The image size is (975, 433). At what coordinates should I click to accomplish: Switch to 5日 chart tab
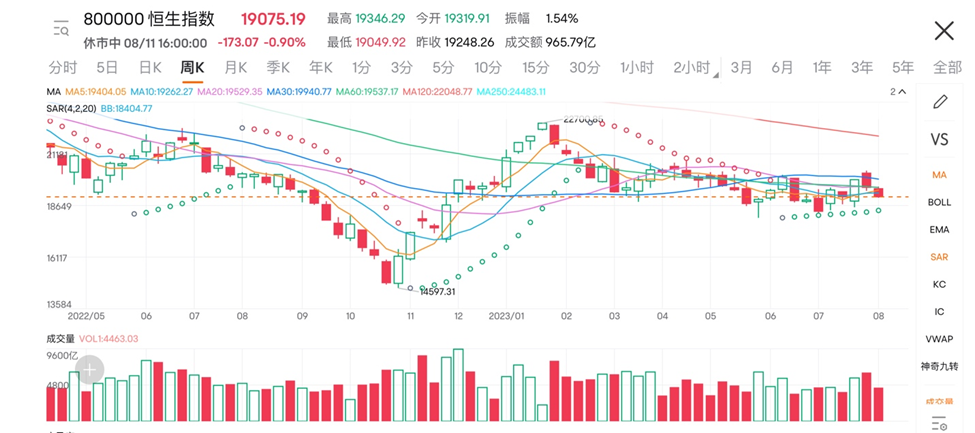107,67
